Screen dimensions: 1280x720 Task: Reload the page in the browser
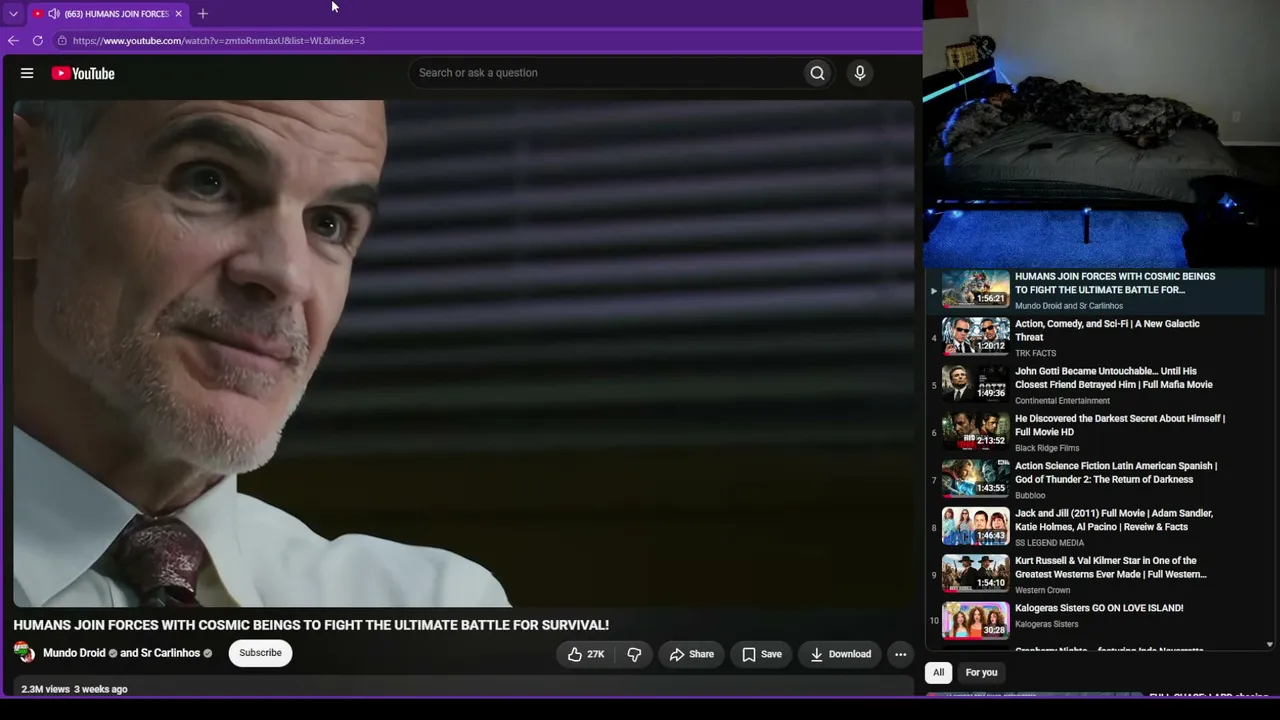pyautogui.click(x=38, y=41)
